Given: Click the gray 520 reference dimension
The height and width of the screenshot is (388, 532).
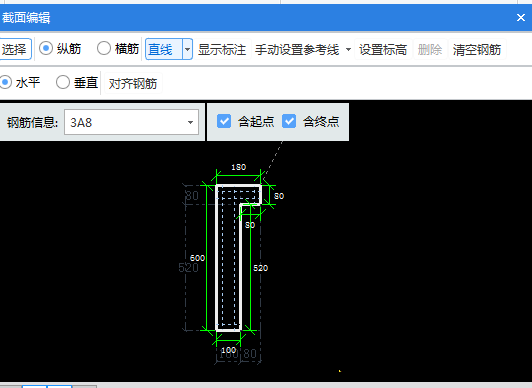Looking at the screenshot, I should [x=188, y=268].
